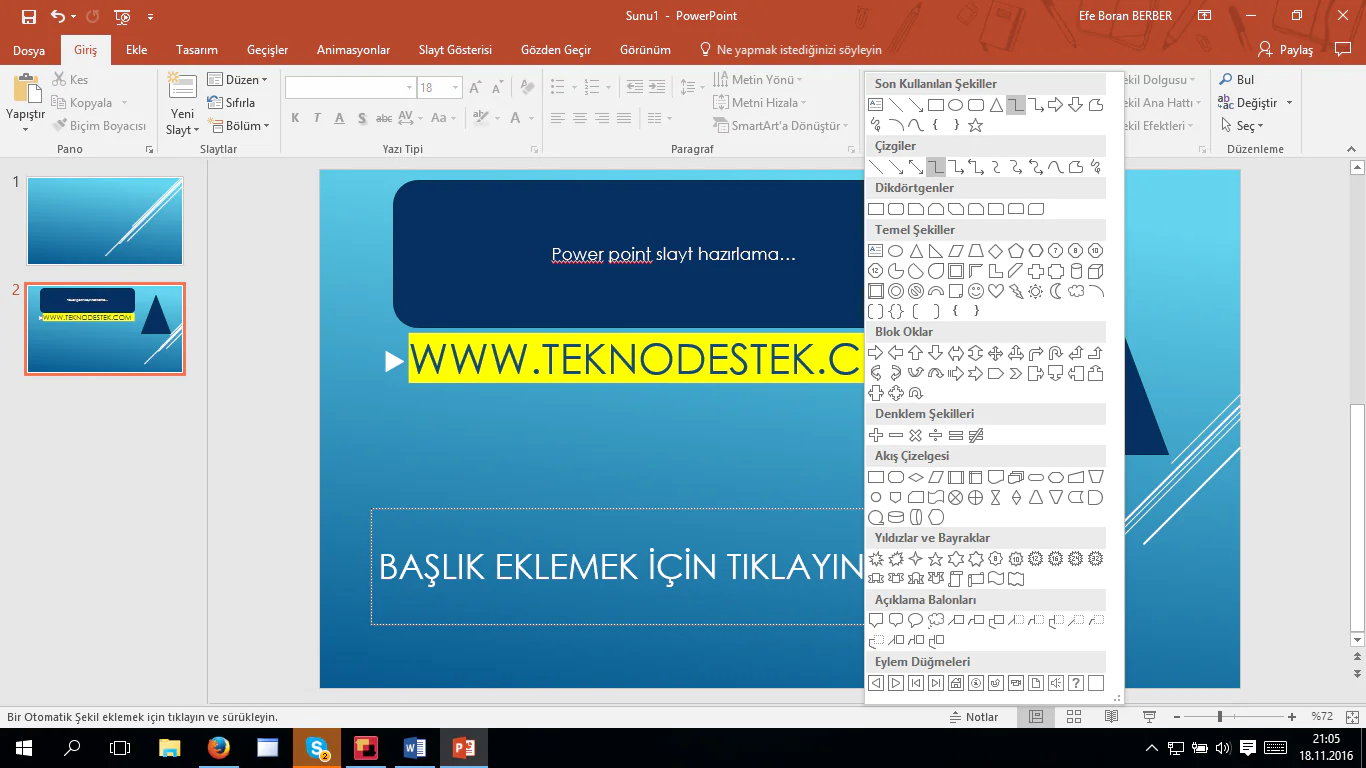Click the Sıfırla reset button

pyautogui.click(x=232, y=103)
